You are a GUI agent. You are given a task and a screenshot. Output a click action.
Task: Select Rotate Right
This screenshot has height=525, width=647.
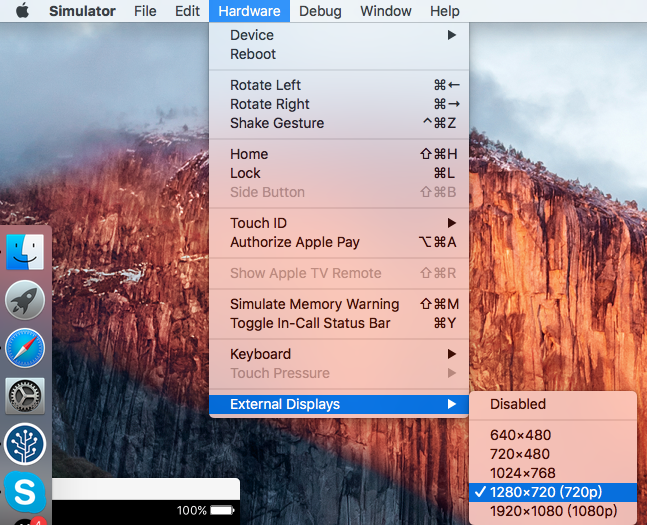point(339,104)
